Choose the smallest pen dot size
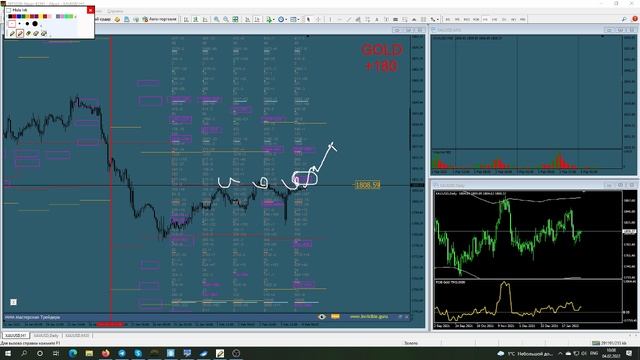 (20, 24)
